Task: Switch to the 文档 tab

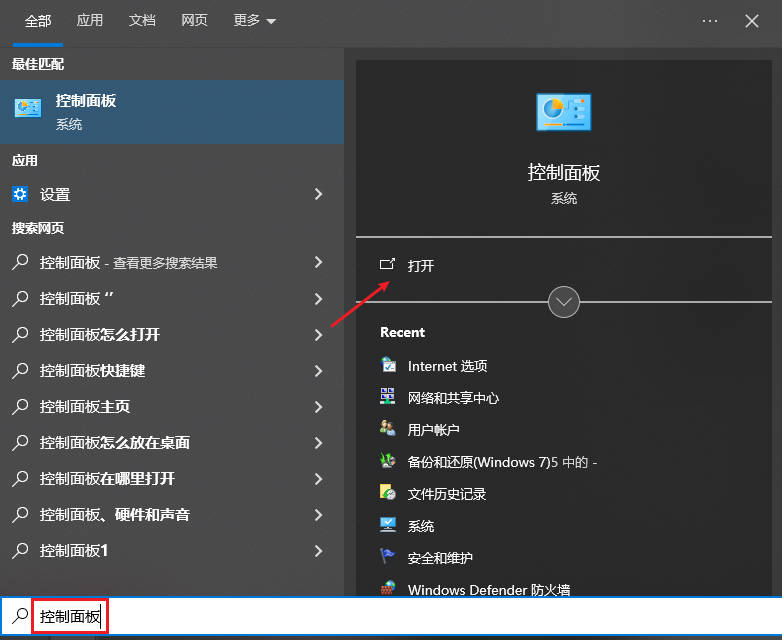Action: pyautogui.click(x=142, y=20)
